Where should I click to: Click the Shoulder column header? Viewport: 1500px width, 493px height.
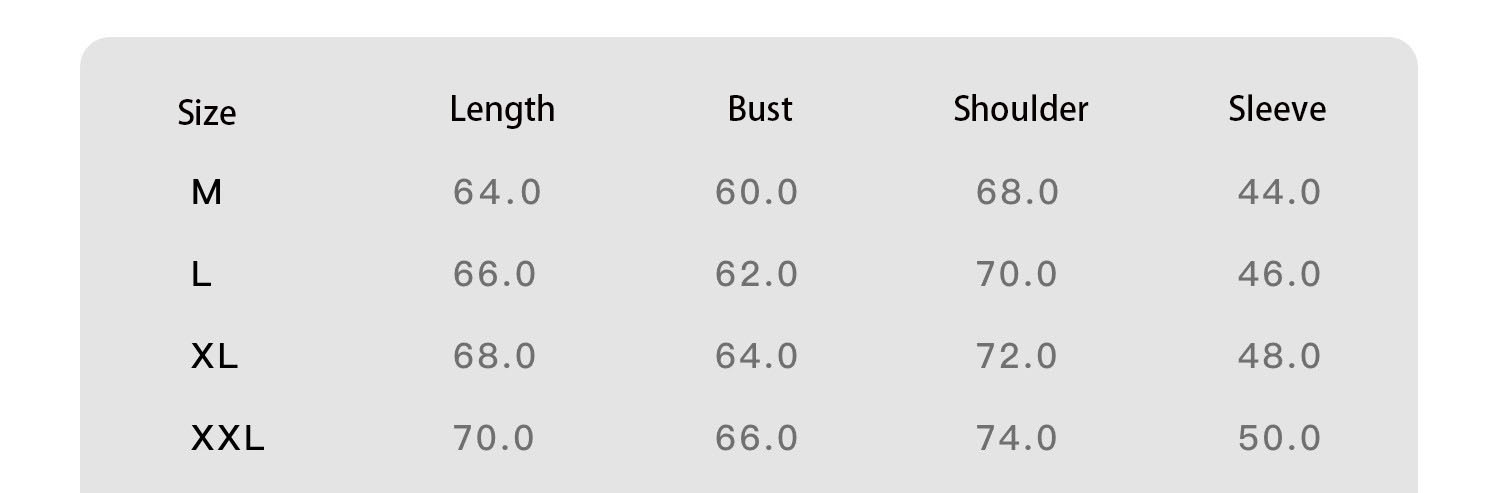point(1020,109)
